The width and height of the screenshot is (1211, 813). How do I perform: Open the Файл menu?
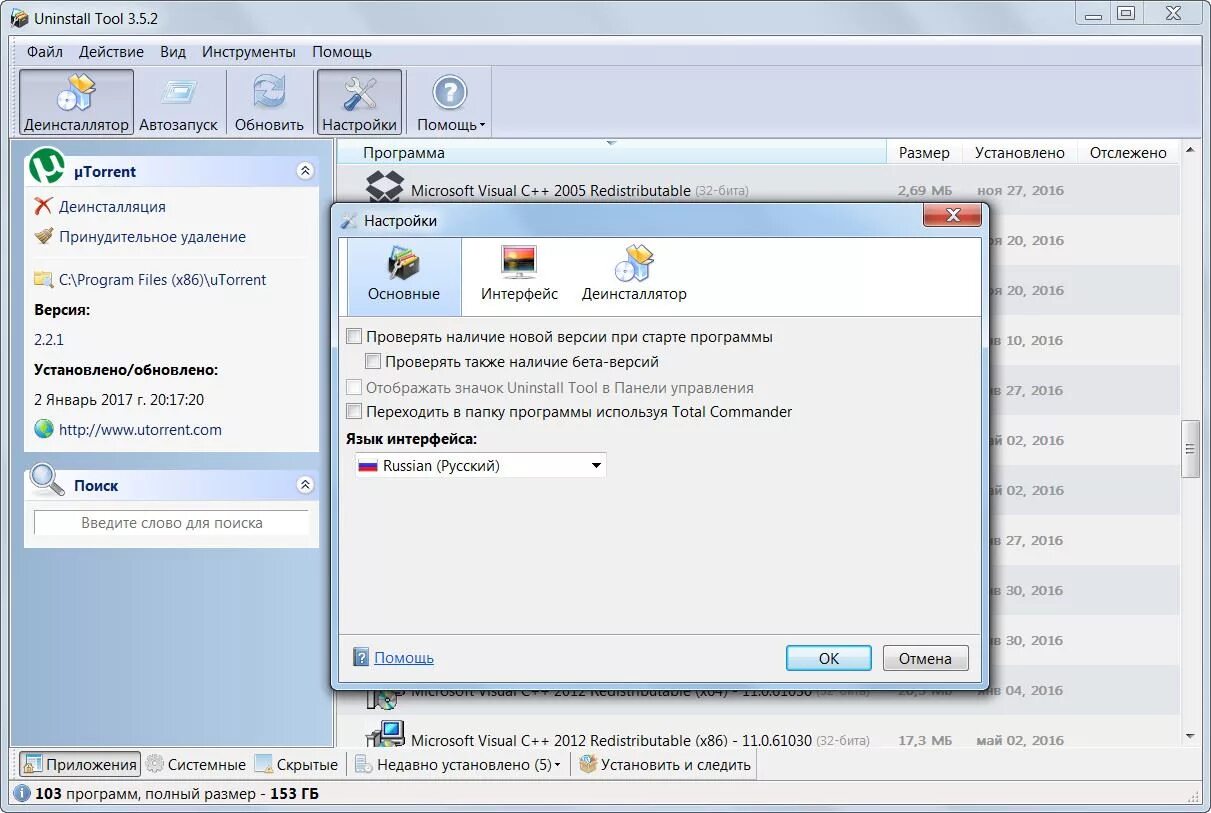coord(45,52)
